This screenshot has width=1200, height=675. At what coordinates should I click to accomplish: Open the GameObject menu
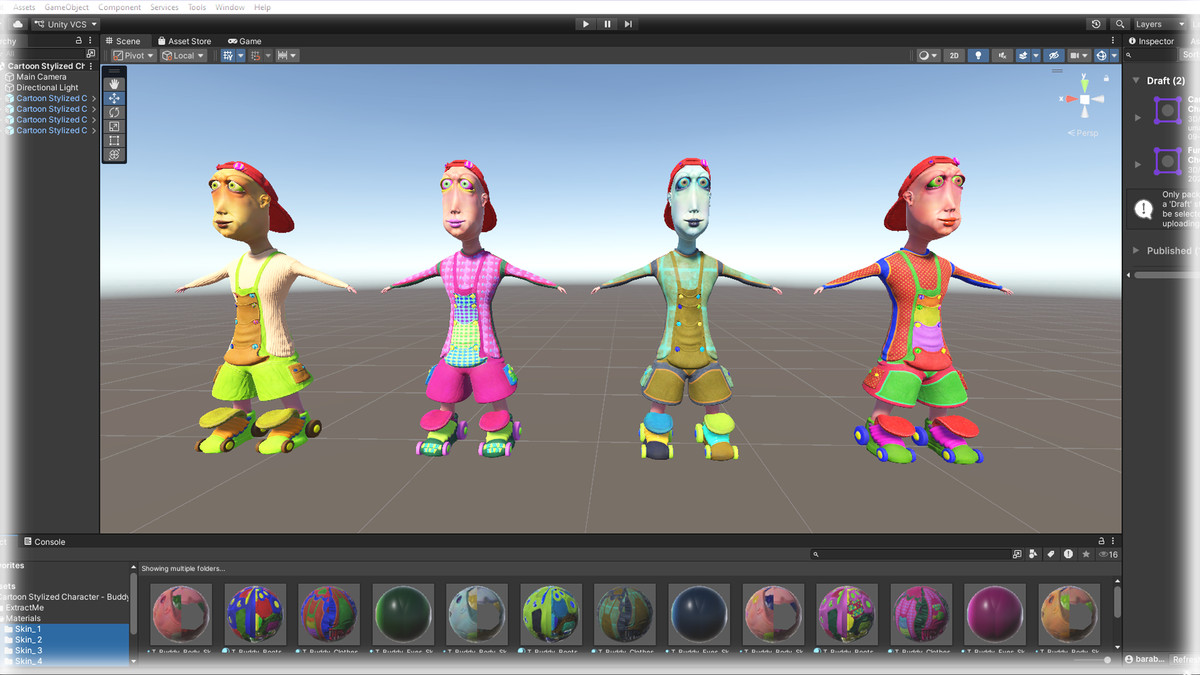pos(67,7)
